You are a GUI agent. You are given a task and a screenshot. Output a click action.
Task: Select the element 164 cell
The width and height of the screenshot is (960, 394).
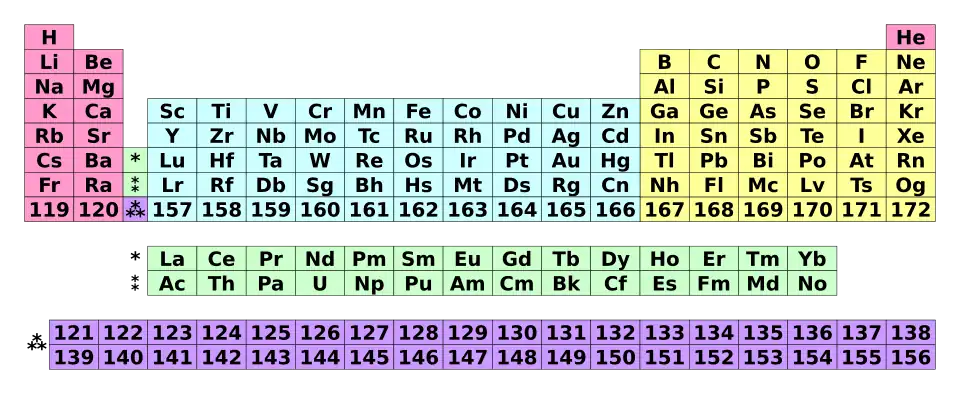(x=517, y=209)
